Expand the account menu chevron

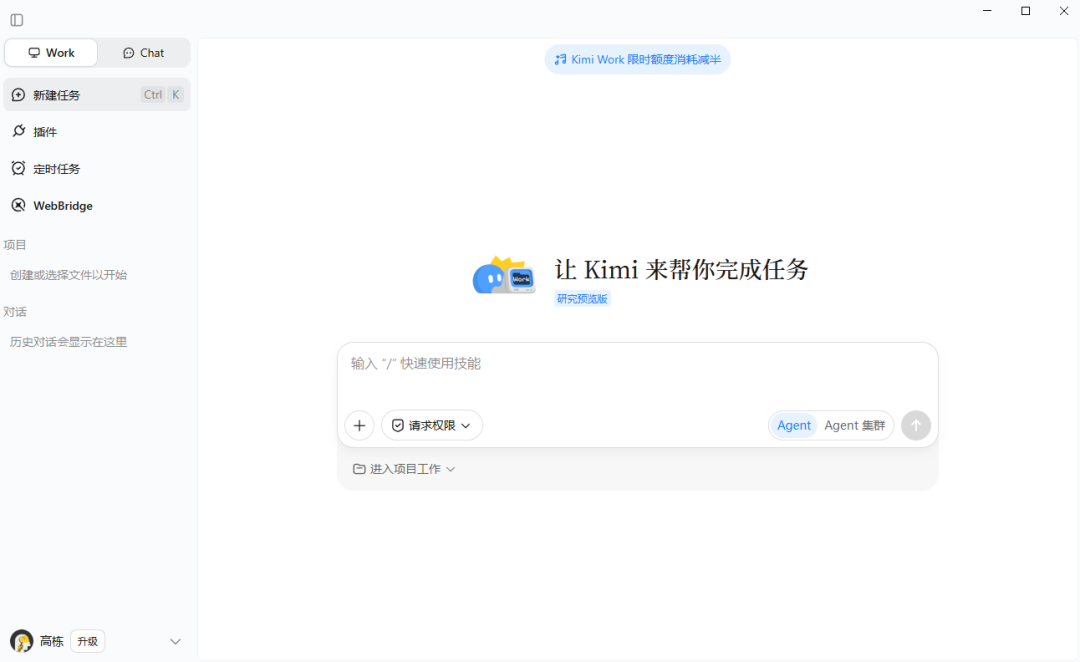[x=176, y=641]
